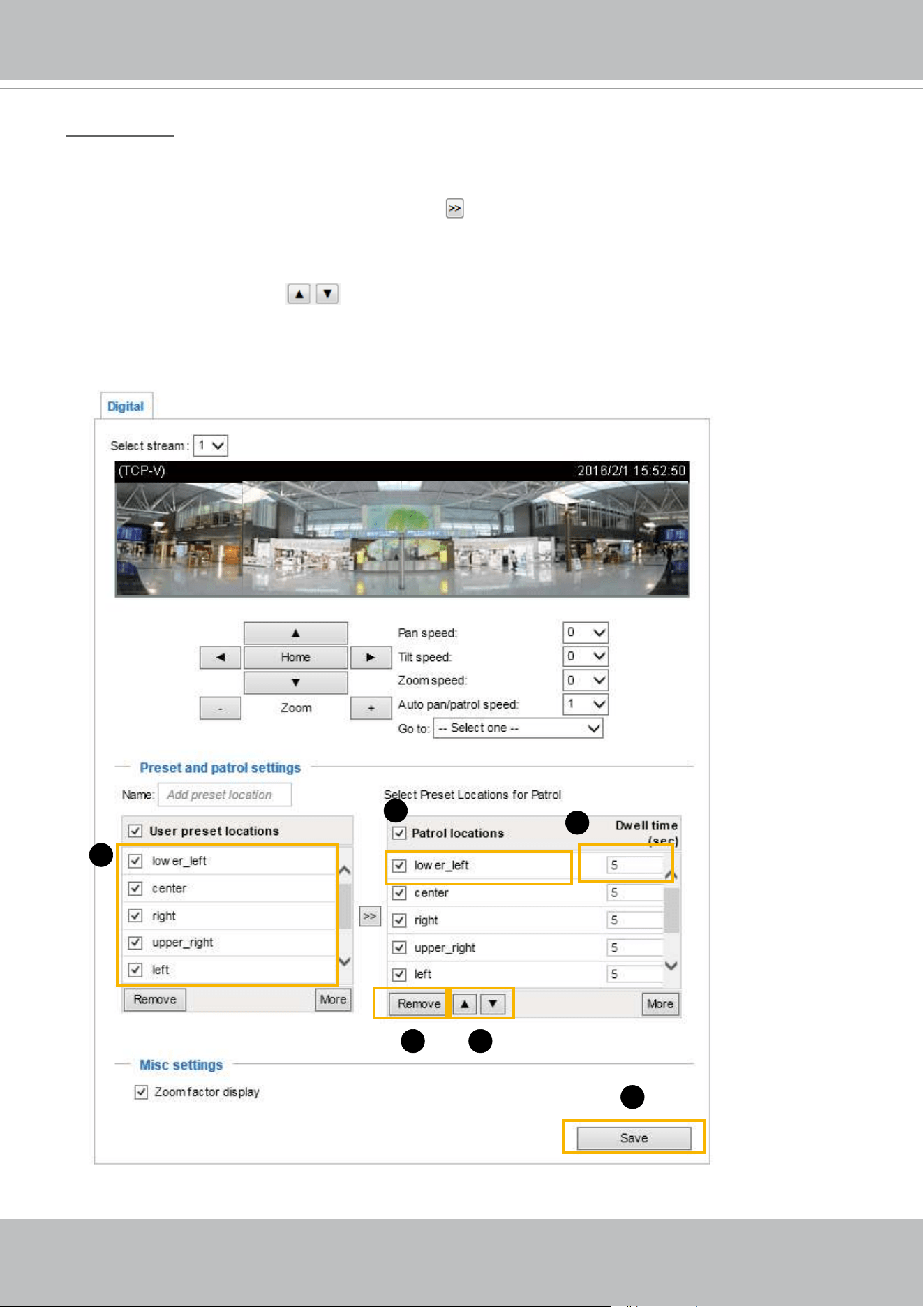Uncheck center in User preset locations
The image size is (924, 1307).
pos(135,888)
